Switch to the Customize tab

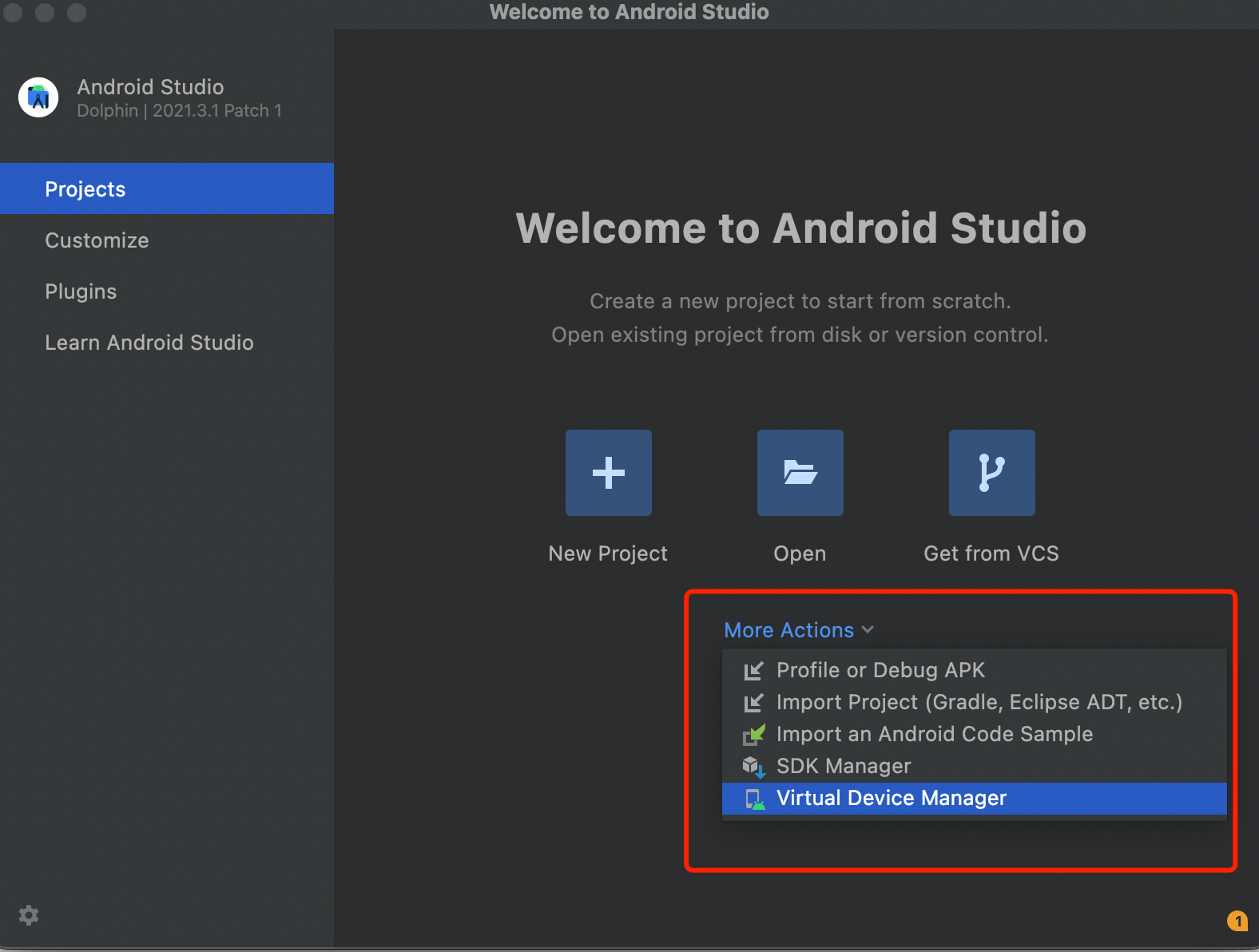(167, 240)
